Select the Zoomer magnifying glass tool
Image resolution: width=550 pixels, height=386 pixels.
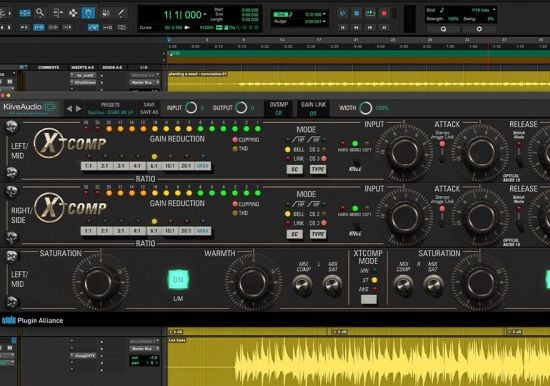coord(40,13)
